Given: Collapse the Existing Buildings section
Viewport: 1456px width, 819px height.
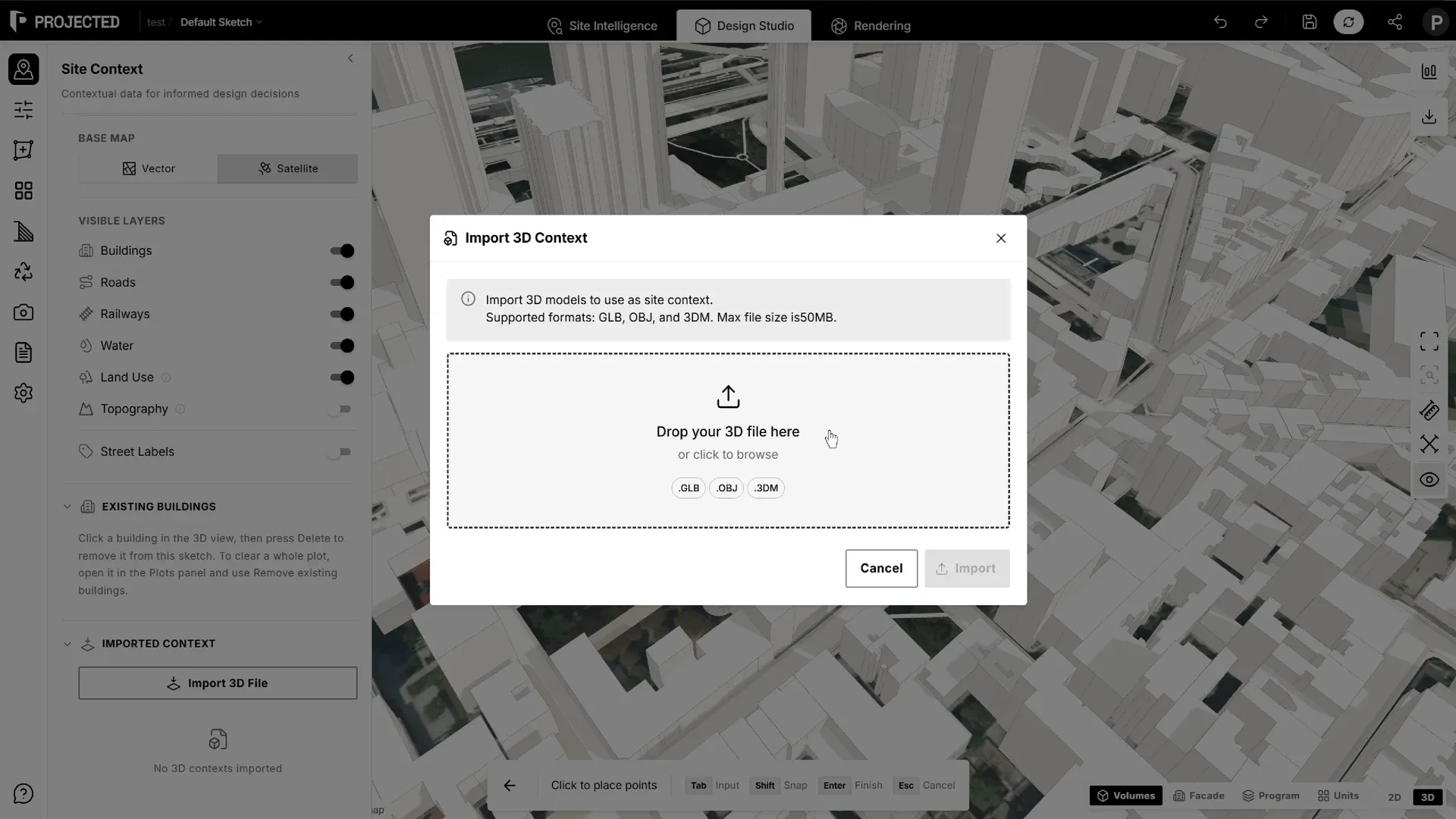Looking at the screenshot, I should coord(67,507).
